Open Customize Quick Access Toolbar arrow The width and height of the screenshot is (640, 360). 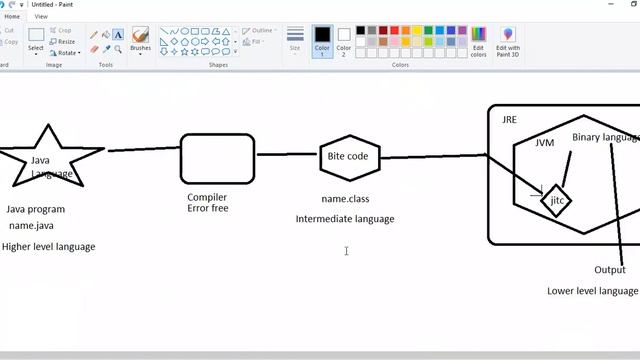click(22, 5)
